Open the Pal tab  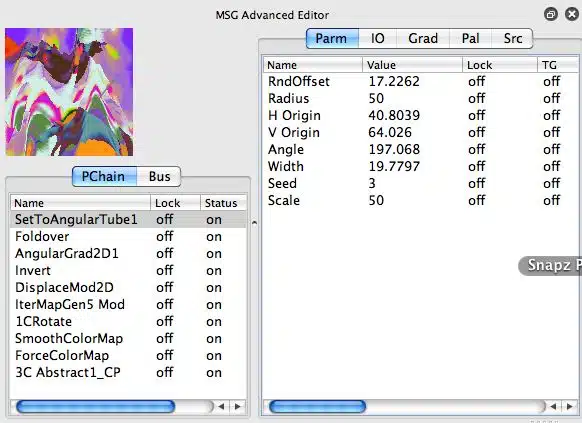pos(471,39)
